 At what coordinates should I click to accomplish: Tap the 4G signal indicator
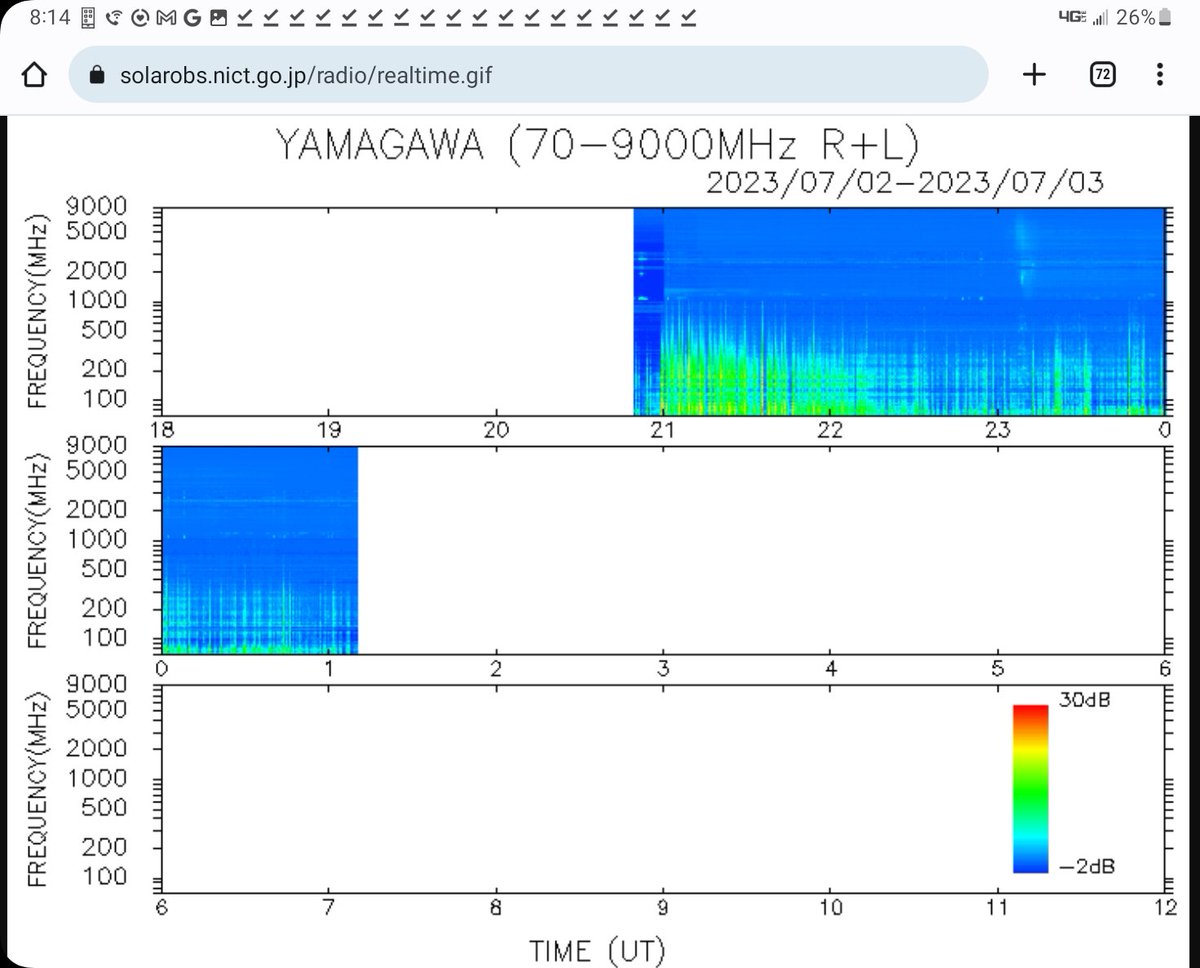tap(1084, 17)
